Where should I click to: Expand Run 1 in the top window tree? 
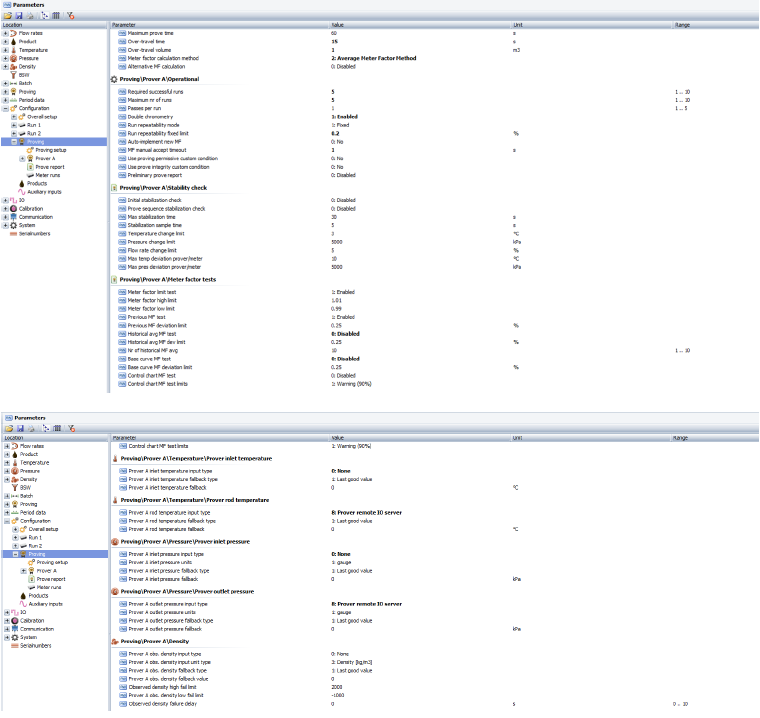(14, 125)
